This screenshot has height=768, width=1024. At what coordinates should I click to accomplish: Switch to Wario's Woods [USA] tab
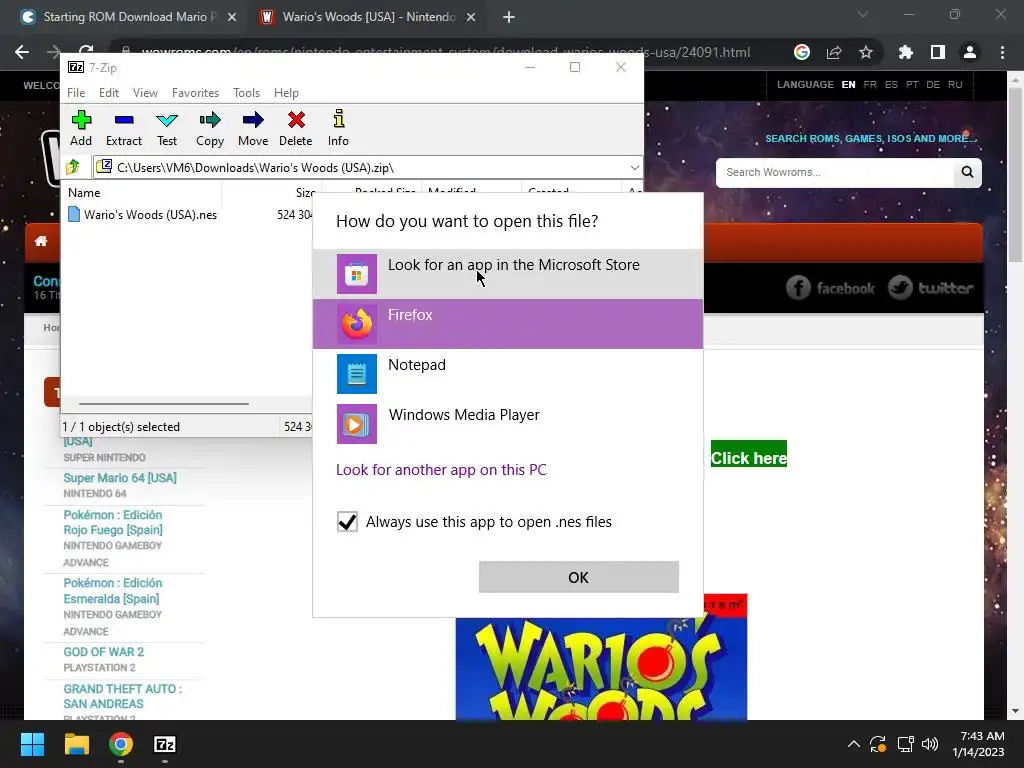click(x=367, y=17)
